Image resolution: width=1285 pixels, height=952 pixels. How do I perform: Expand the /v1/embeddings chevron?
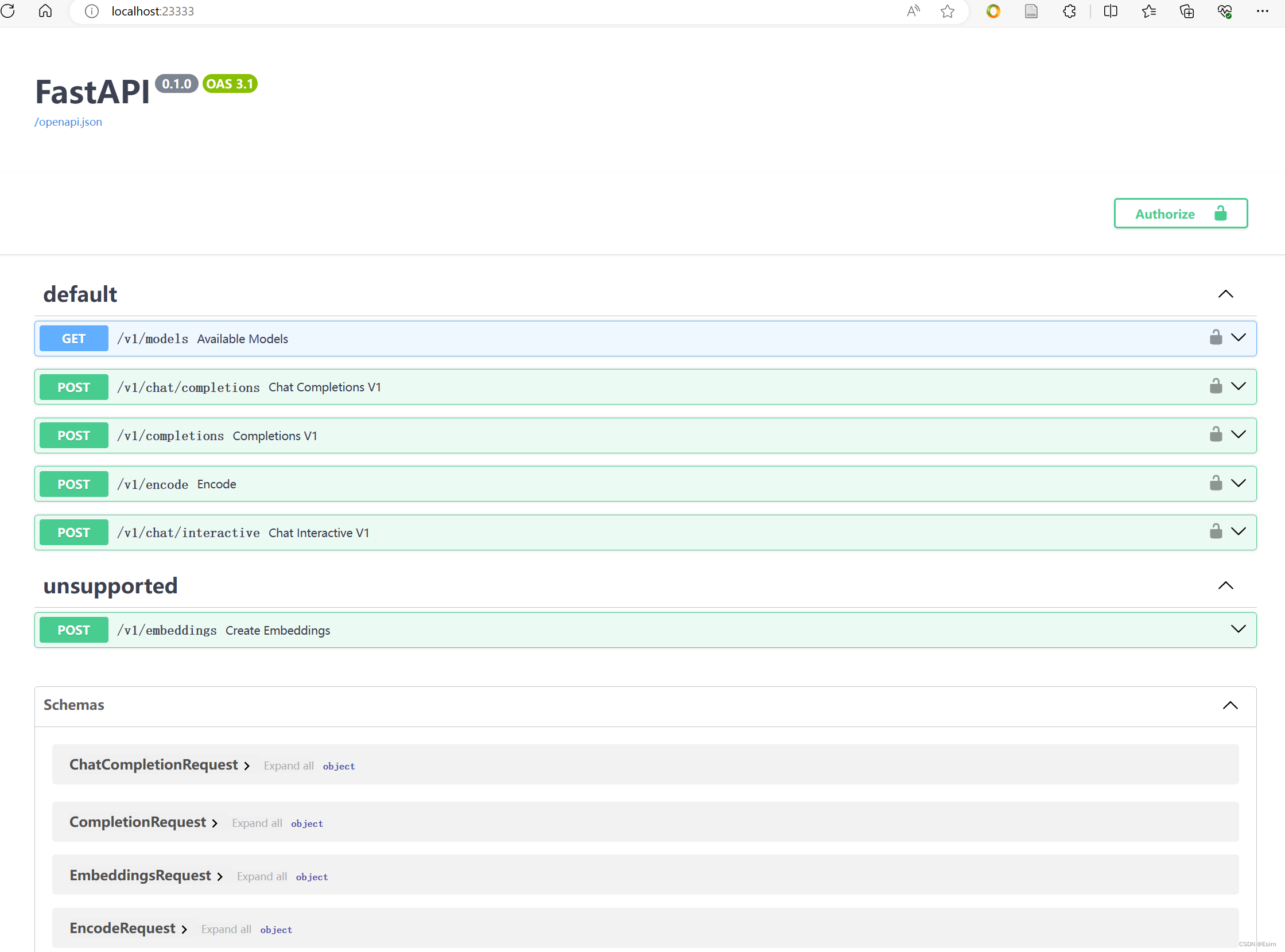1239,629
